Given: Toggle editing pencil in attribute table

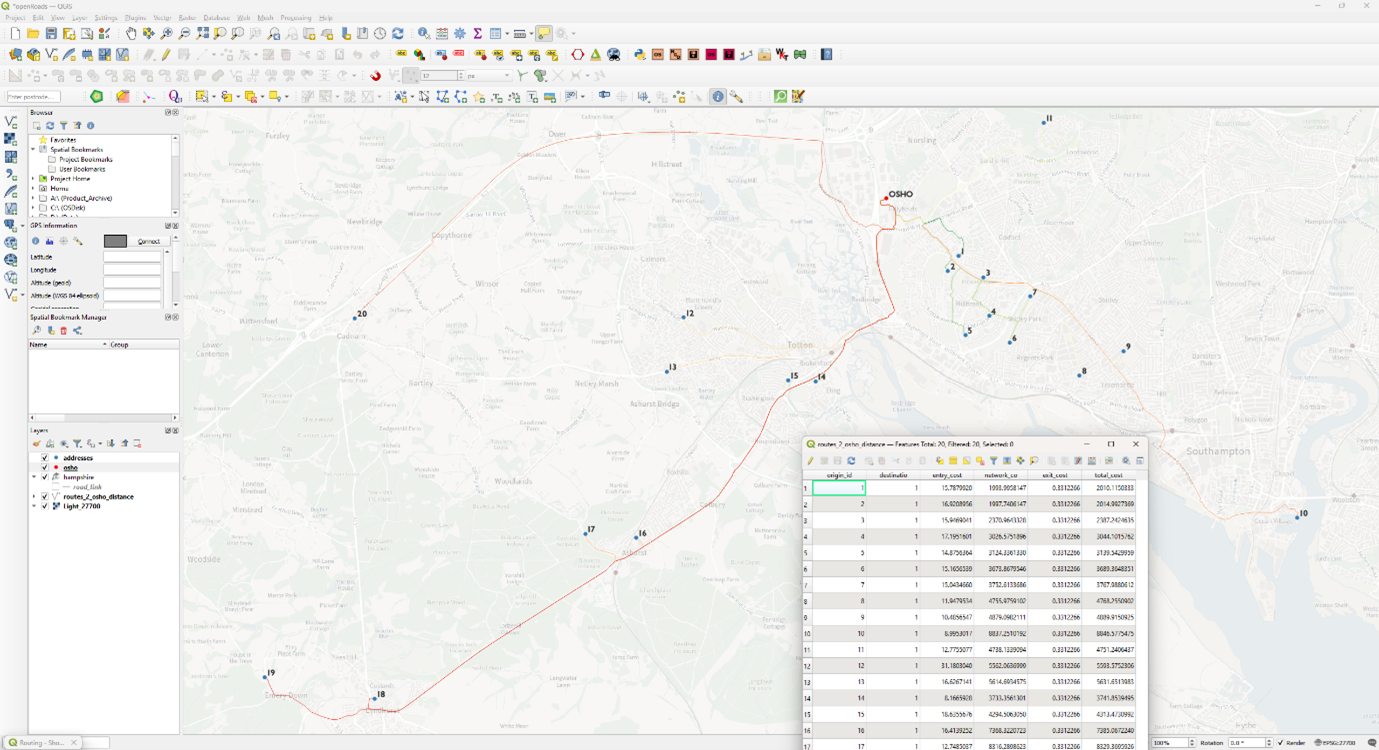Looking at the screenshot, I should tap(811, 461).
